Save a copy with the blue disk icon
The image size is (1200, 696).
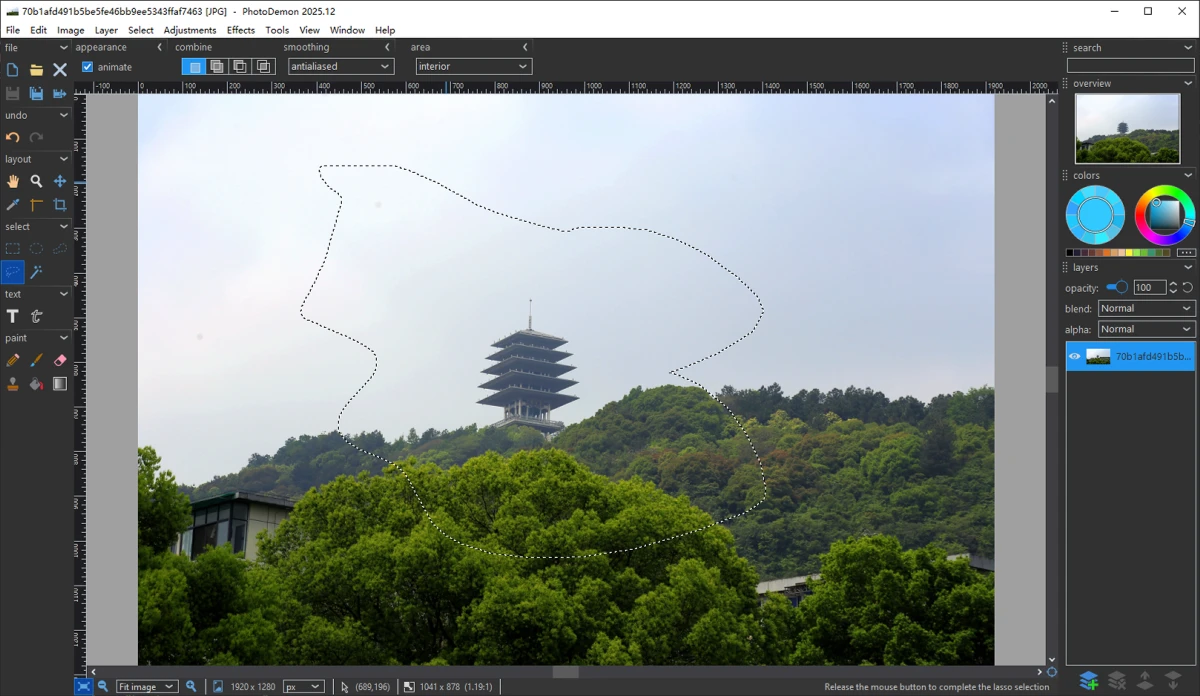(36, 93)
